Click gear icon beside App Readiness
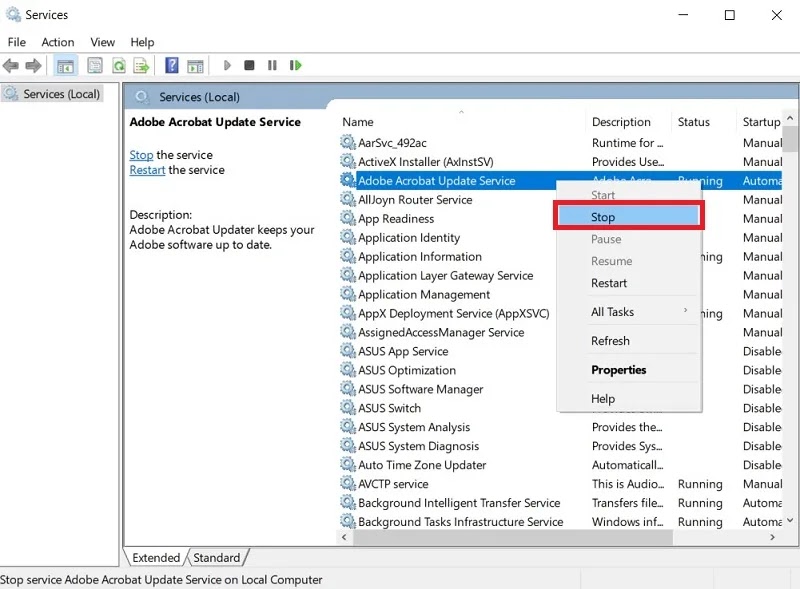800x589 pixels. coord(348,218)
